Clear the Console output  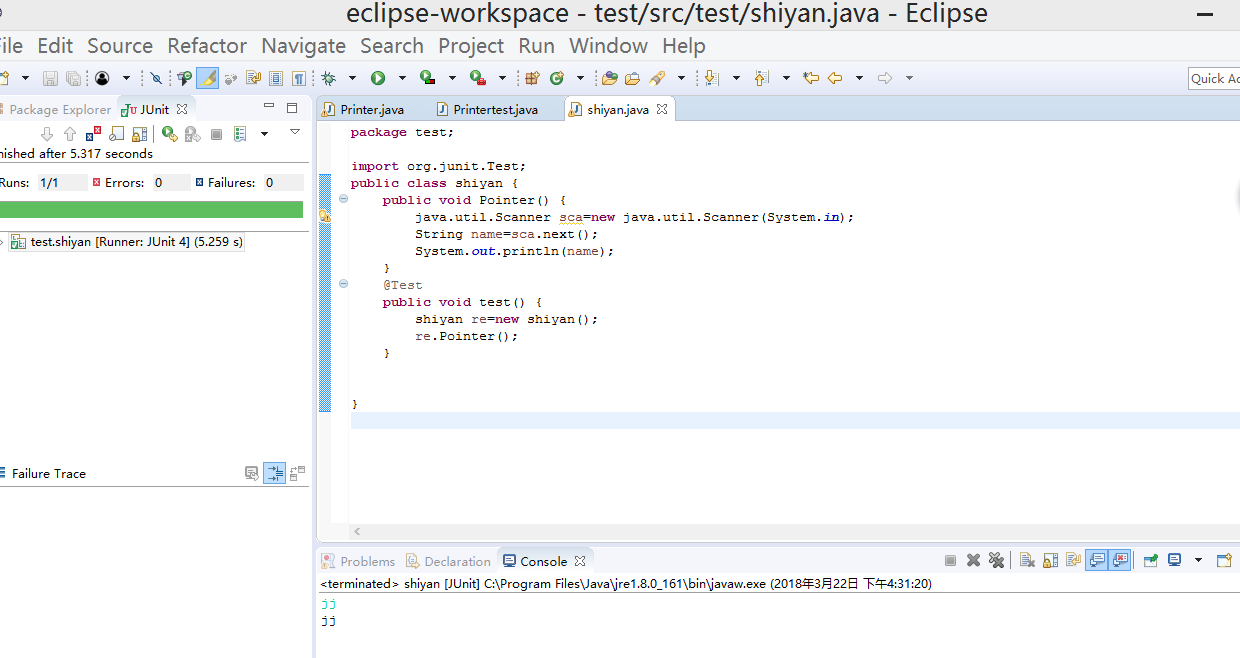(x=1027, y=561)
